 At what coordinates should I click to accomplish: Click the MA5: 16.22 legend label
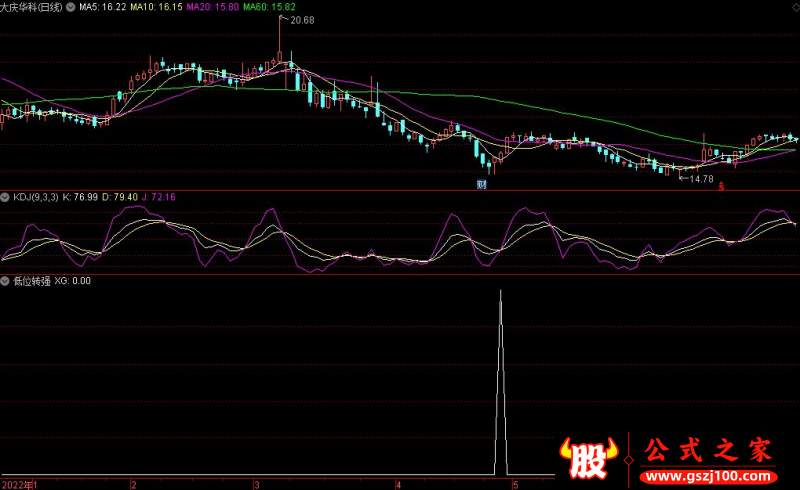(102, 7)
